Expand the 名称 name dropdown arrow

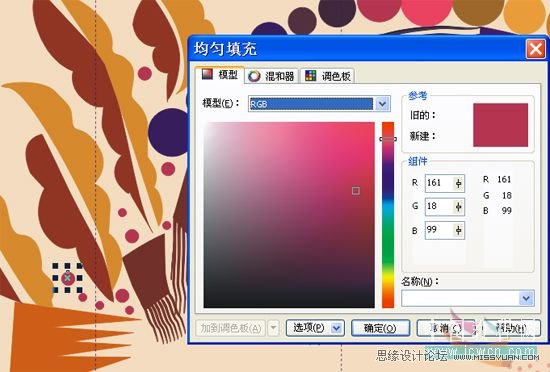pos(526,298)
